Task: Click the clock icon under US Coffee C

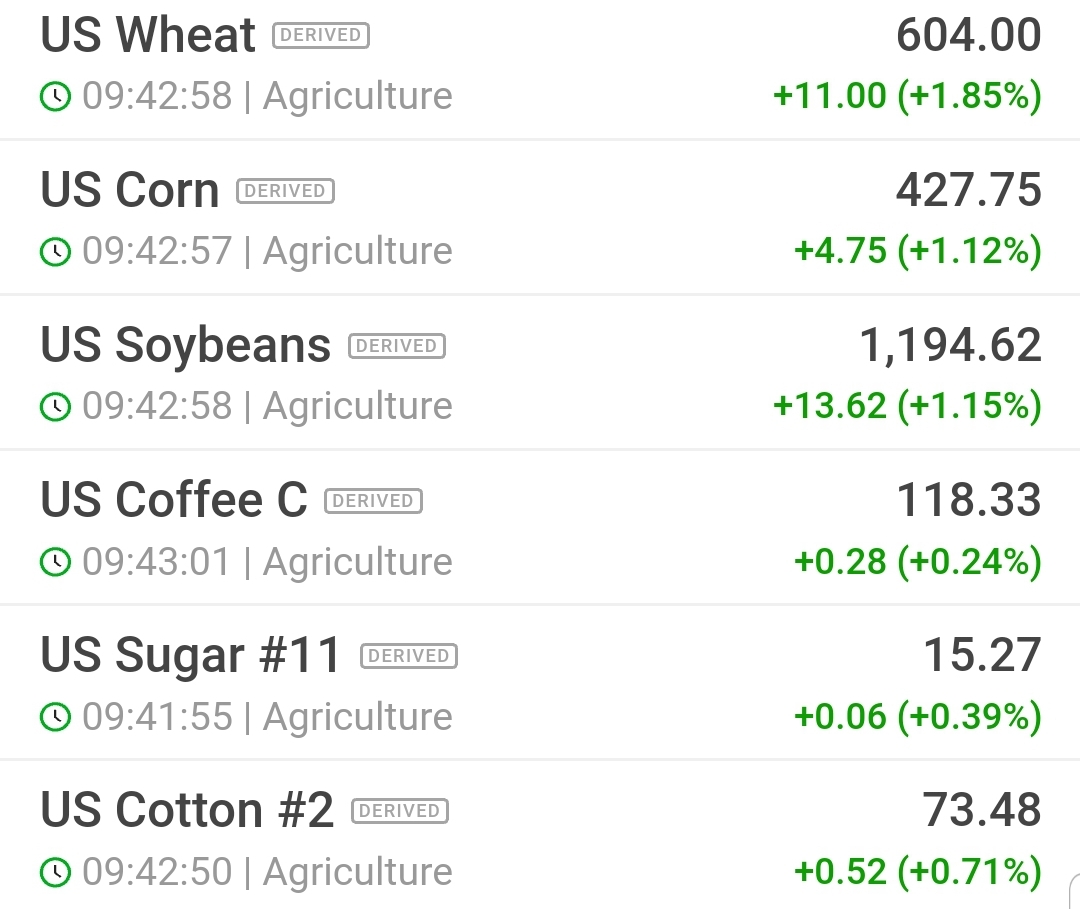Action: click(55, 562)
